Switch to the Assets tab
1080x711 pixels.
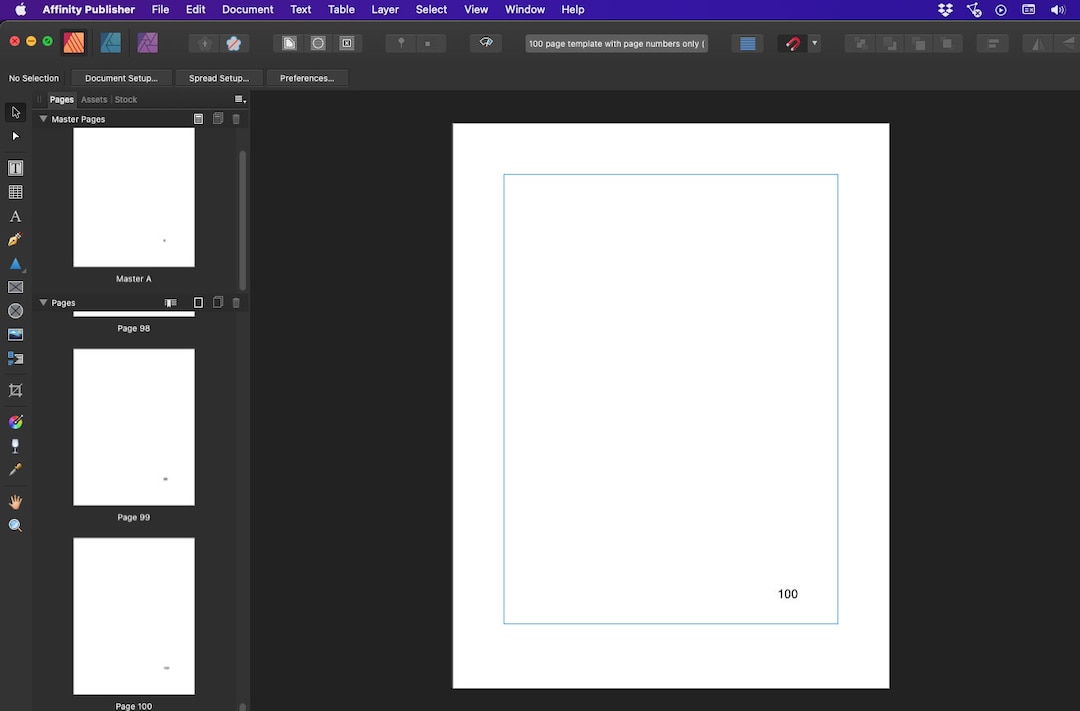tap(94, 99)
